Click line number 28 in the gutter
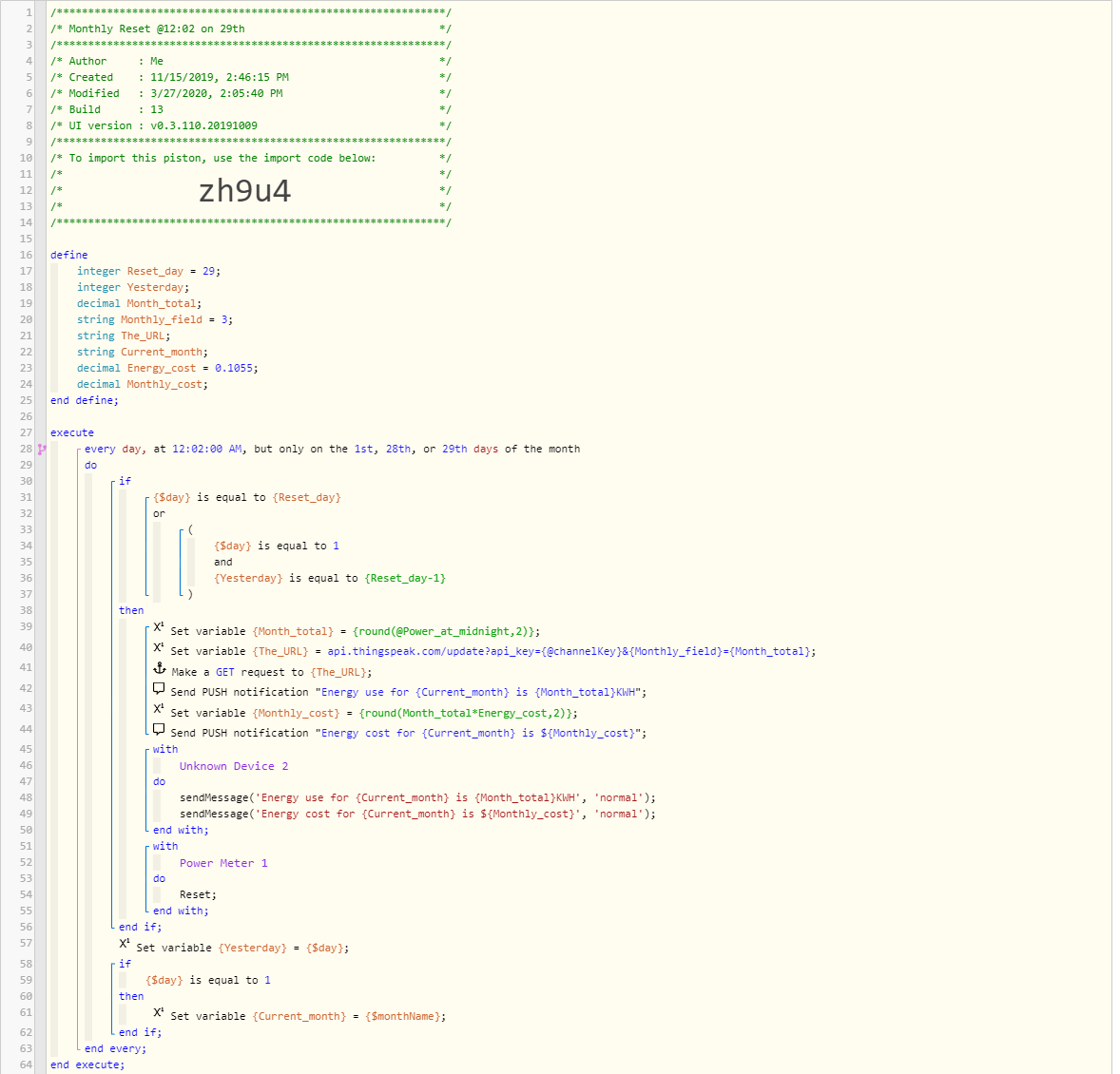The height and width of the screenshot is (1074, 1120). 26,450
